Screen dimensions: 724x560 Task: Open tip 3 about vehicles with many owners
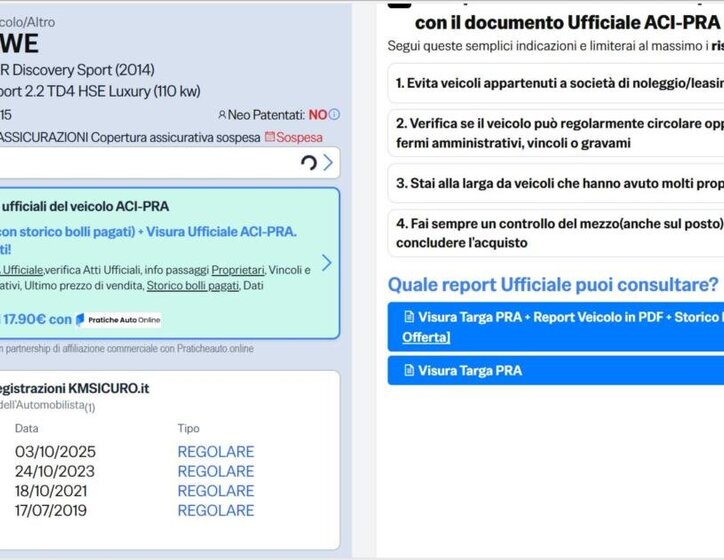555,184
